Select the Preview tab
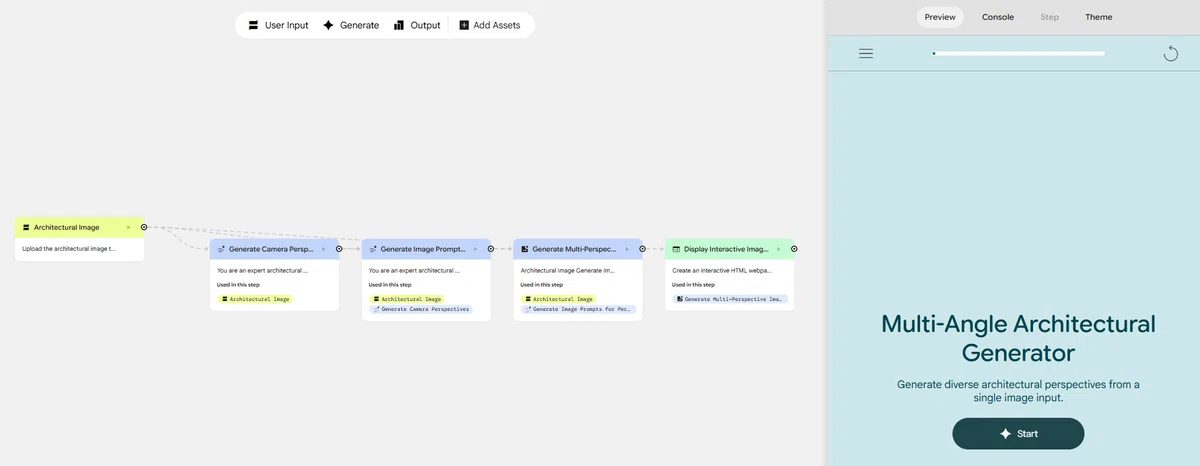The width and height of the screenshot is (1200, 466). (940, 17)
